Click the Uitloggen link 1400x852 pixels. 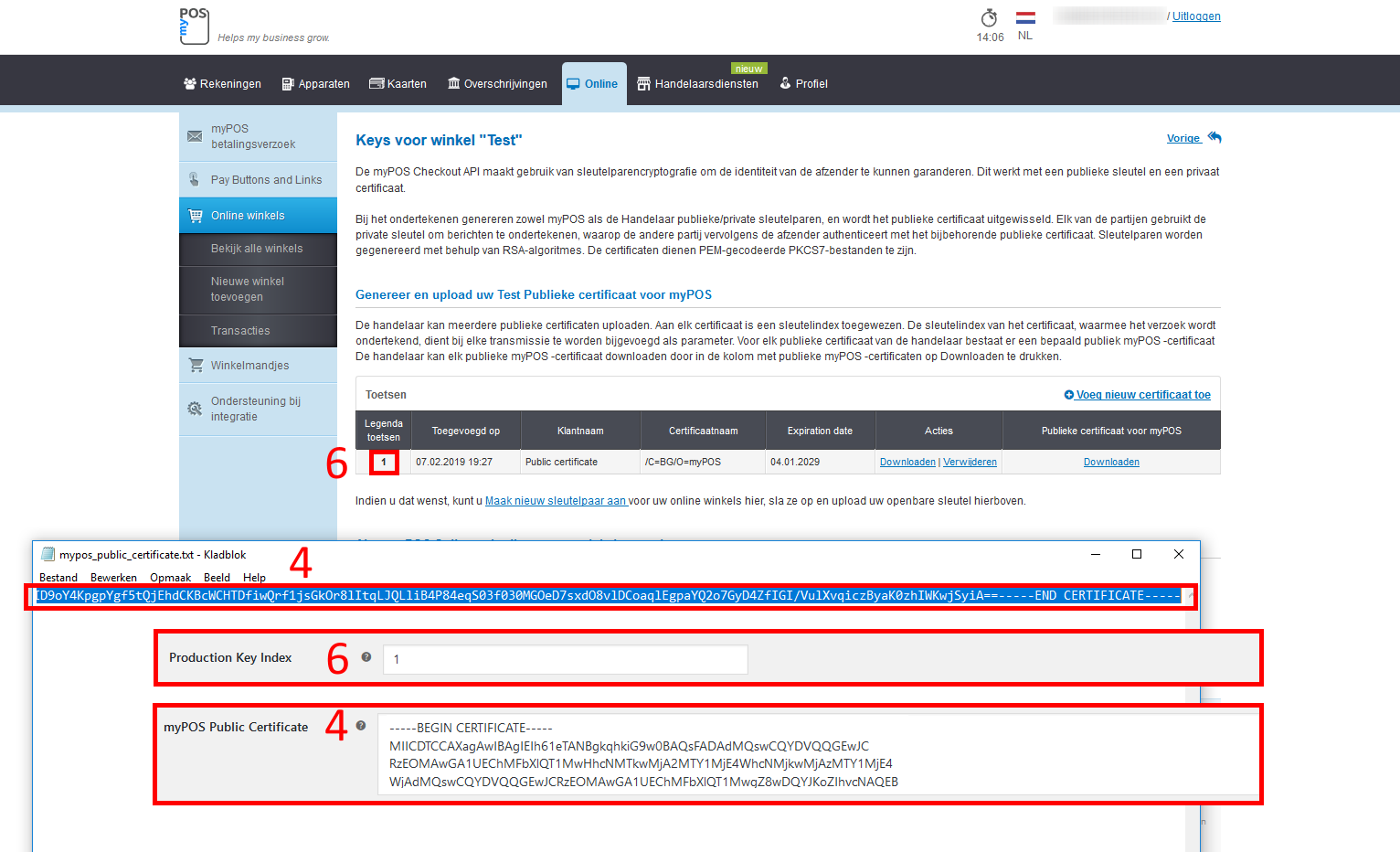1196,16
